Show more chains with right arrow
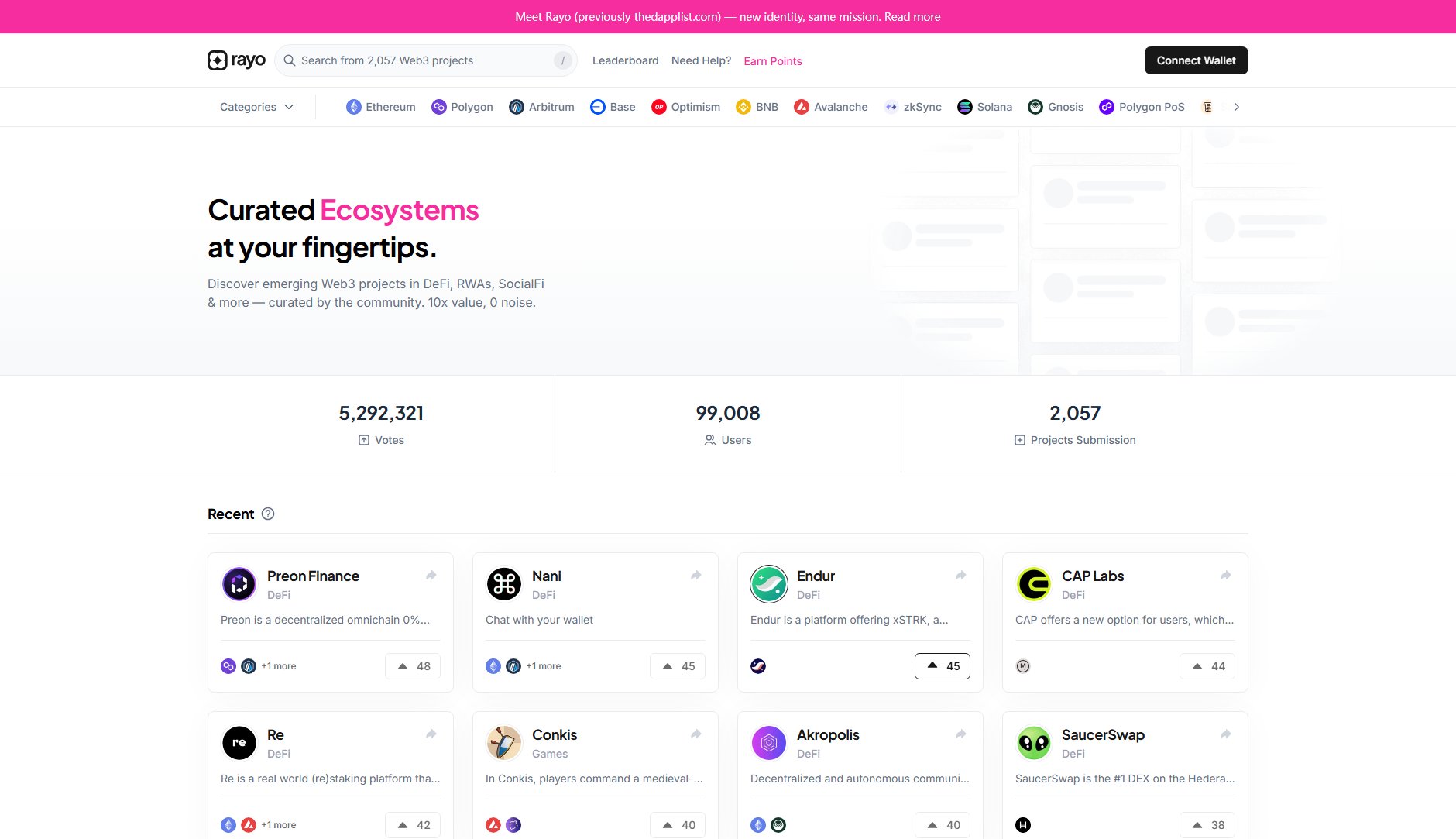This screenshot has width=1456, height=839. click(1237, 107)
